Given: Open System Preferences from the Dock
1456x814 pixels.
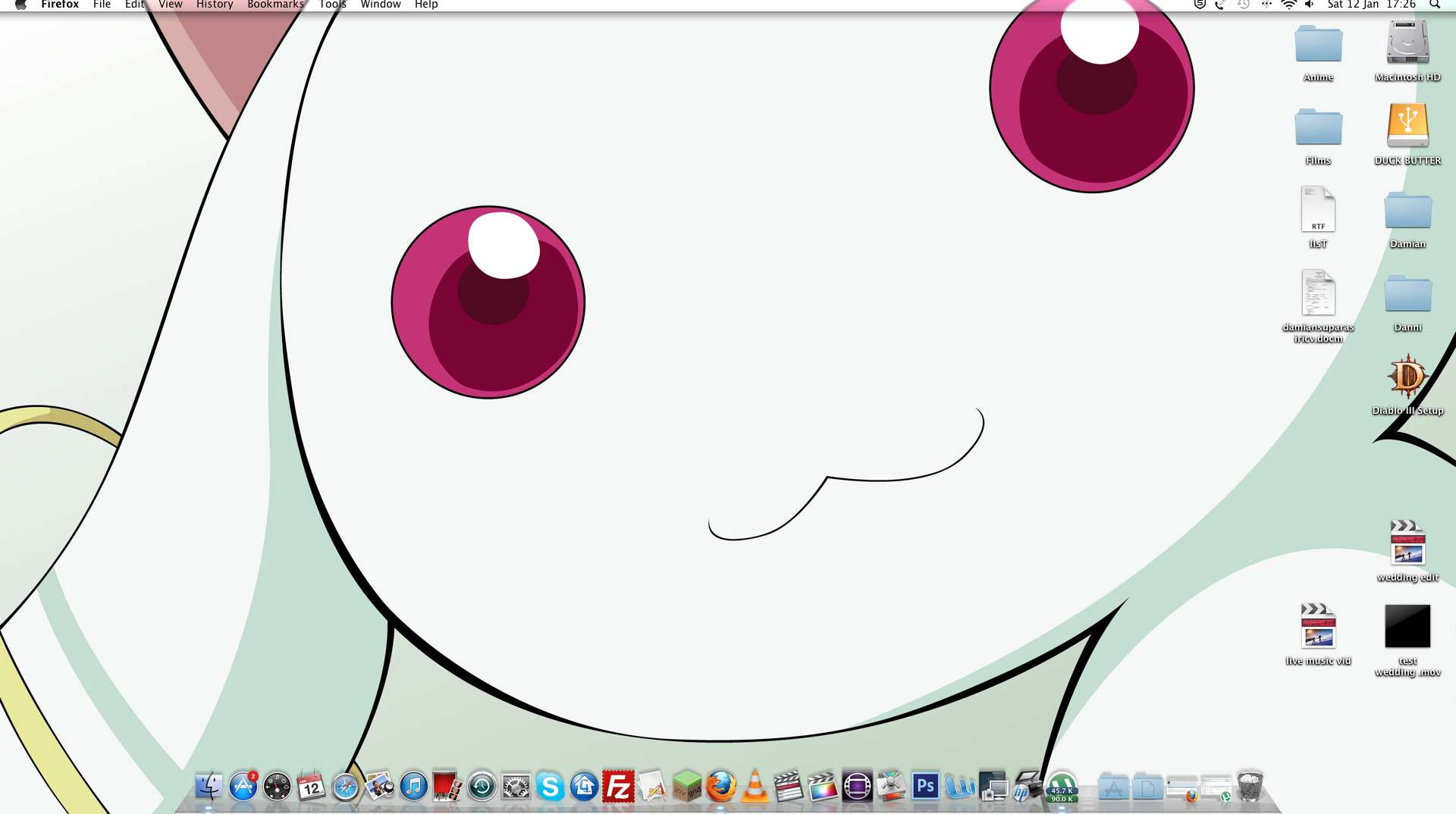Looking at the screenshot, I should coord(516,787).
